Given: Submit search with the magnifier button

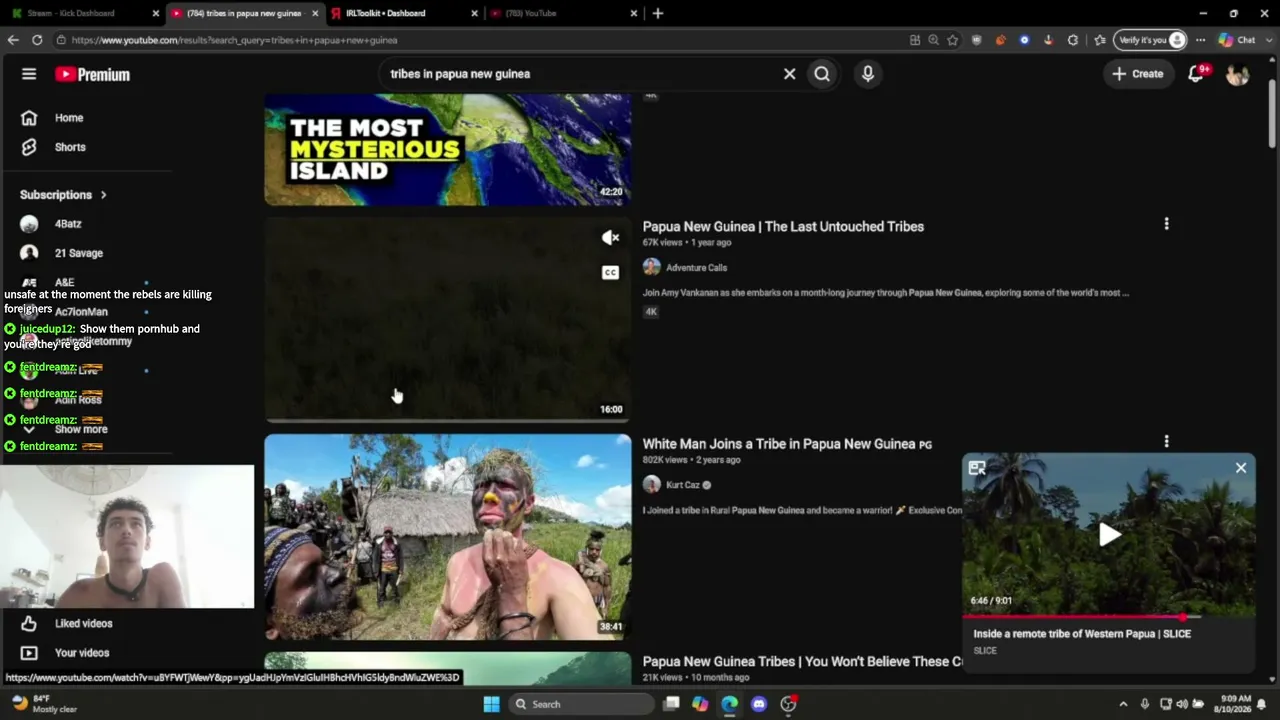Looking at the screenshot, I should coord(822,74).
